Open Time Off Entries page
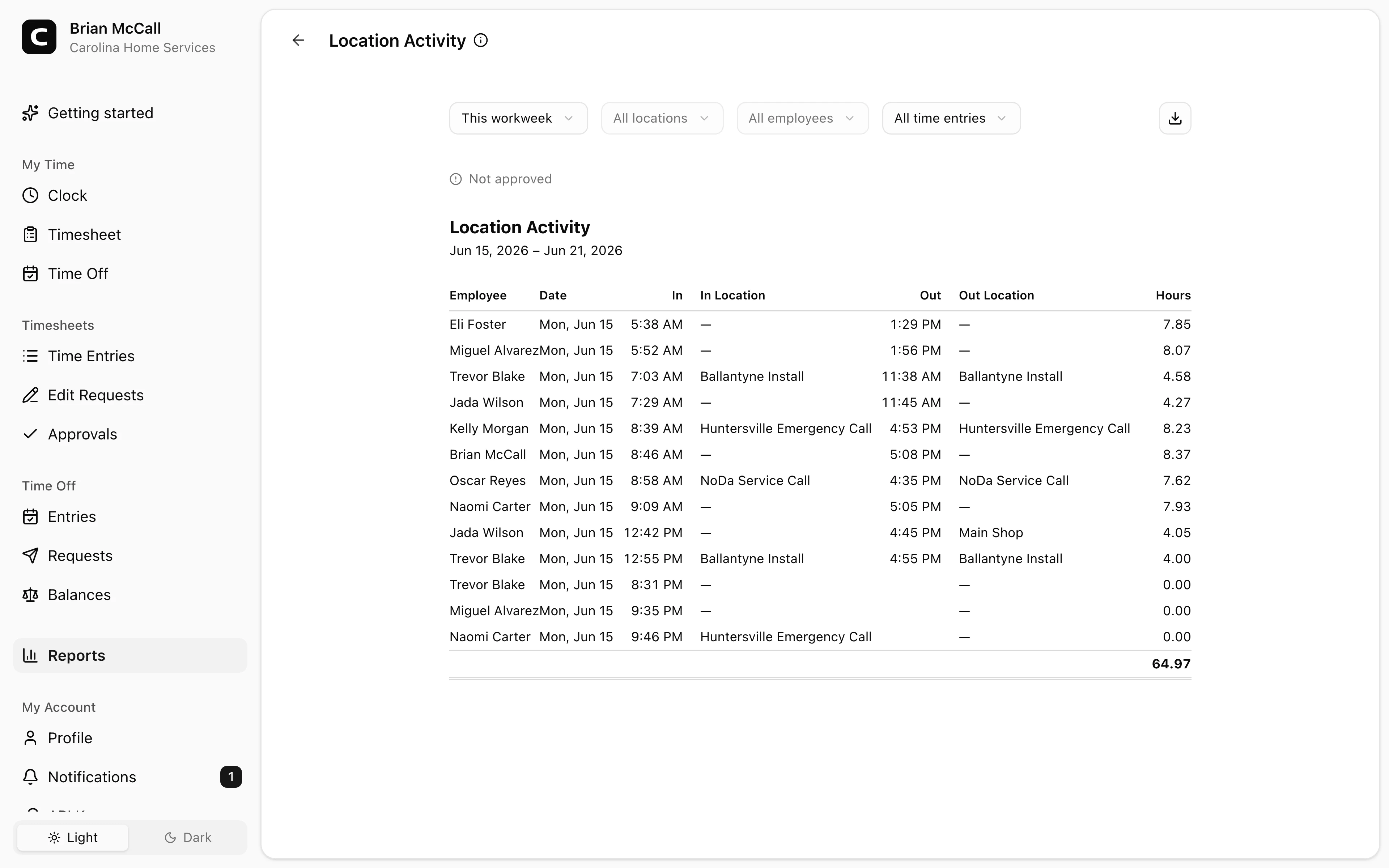 pyautogui.click(x=130, y=517)
